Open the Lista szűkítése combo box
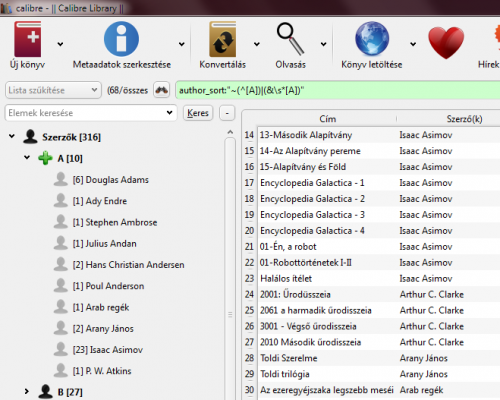The height and width of the screenshot is (400, 500). coord(53,90)
